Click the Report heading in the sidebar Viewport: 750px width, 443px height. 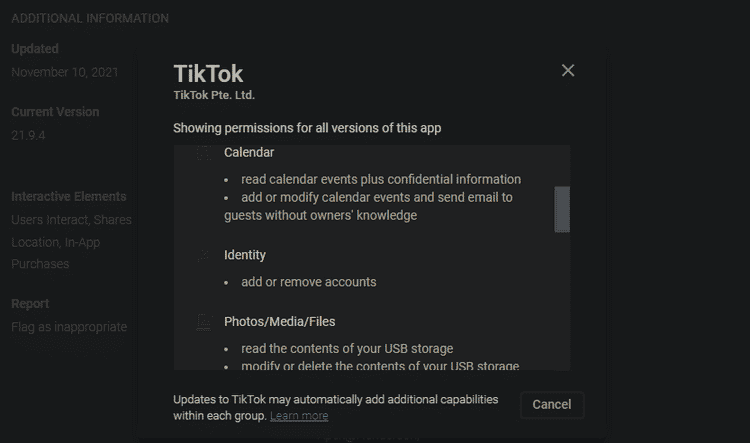coord(30,304)
